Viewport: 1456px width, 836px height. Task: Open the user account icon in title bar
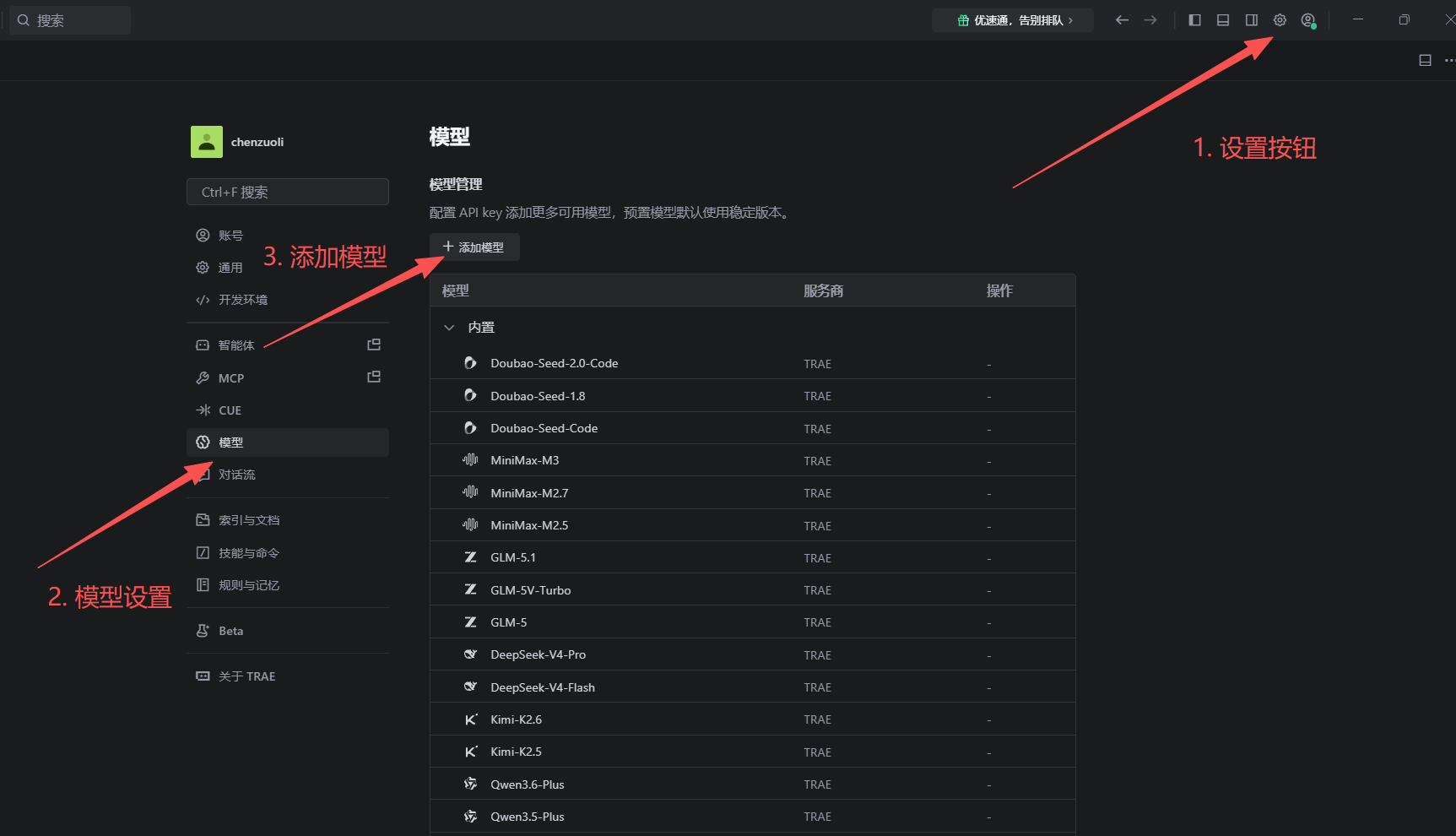[x=1308, y=20]
